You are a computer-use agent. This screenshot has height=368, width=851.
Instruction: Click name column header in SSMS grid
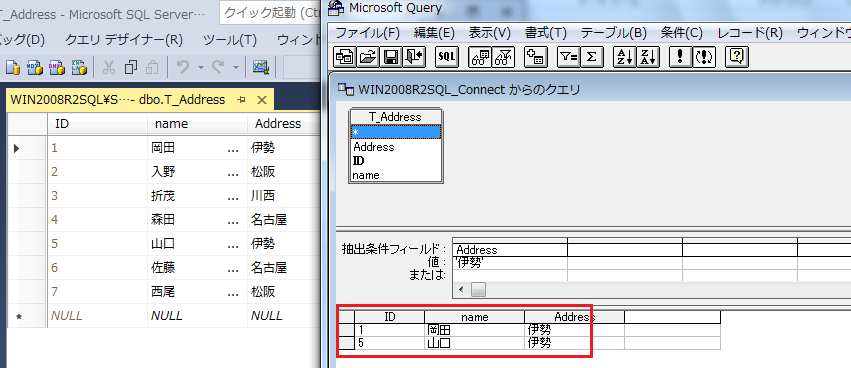[198, 124]
